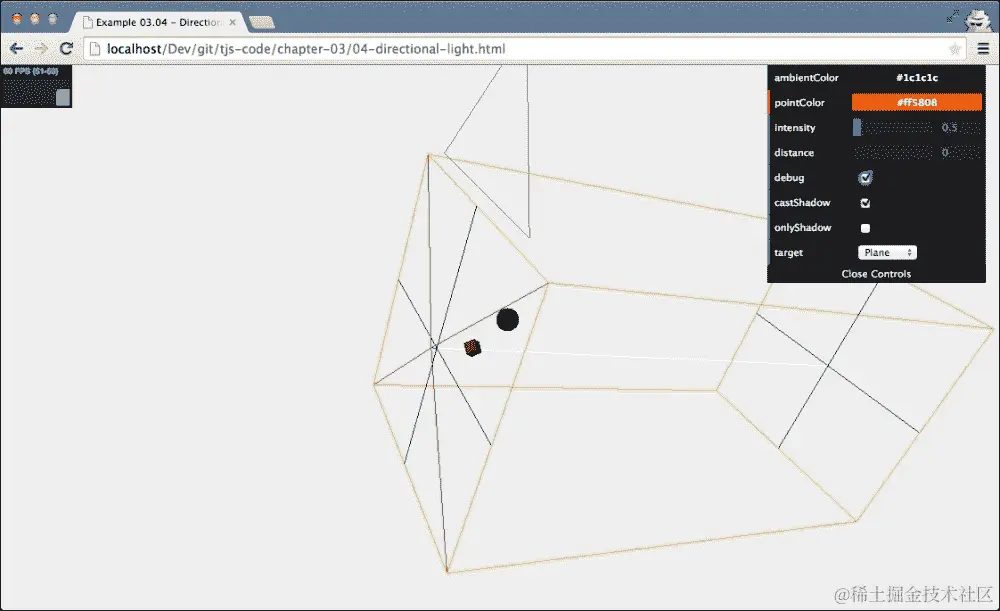
Task: Click the debug label
Action: [x=789, y=178]
